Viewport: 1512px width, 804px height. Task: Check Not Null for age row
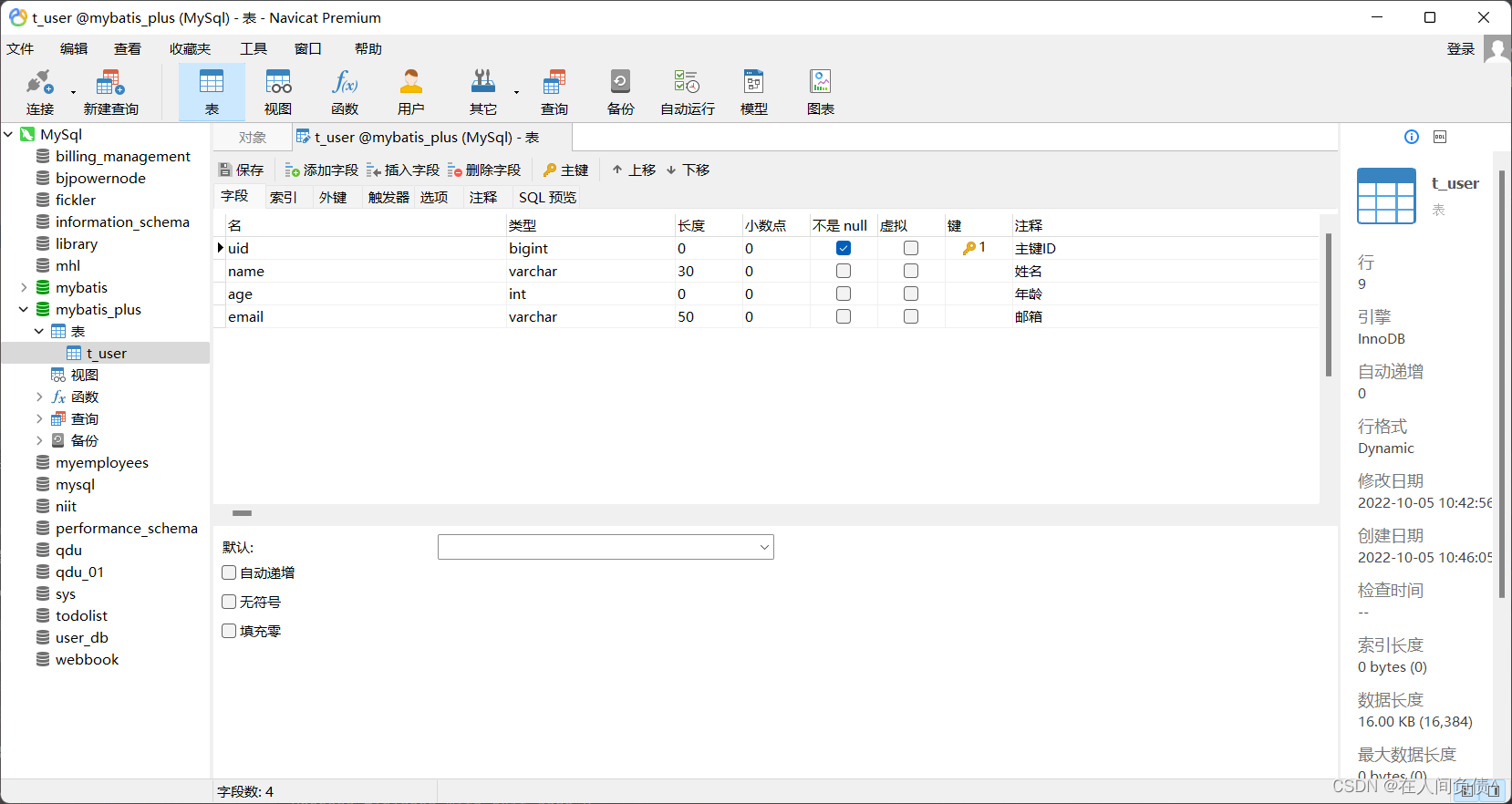coord(844,294)
